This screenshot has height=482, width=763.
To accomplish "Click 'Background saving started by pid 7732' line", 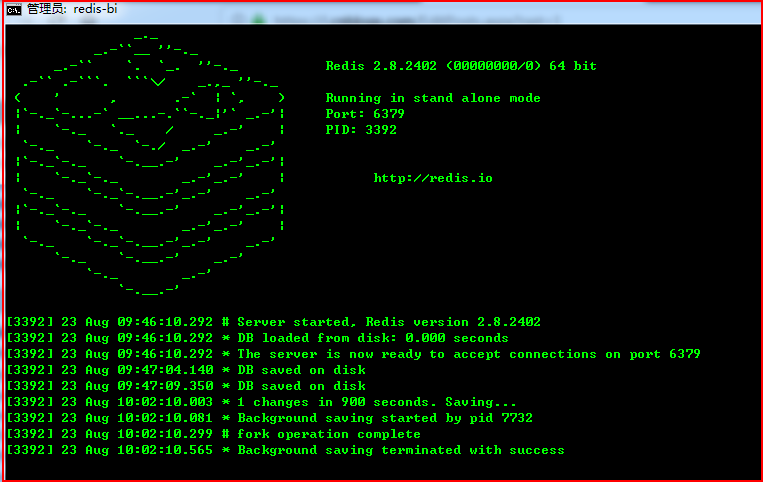I will click(x=270, y=418).
